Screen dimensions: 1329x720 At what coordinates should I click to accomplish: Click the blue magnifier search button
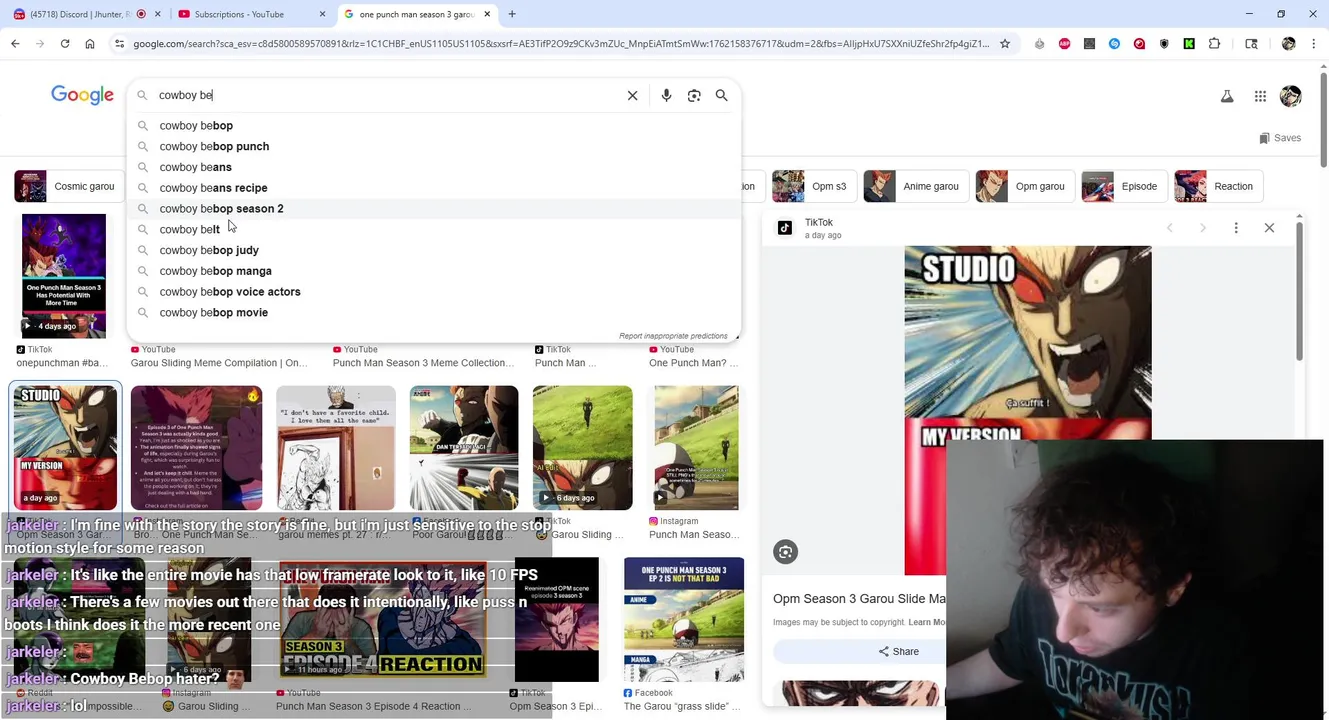click(721, 95)
